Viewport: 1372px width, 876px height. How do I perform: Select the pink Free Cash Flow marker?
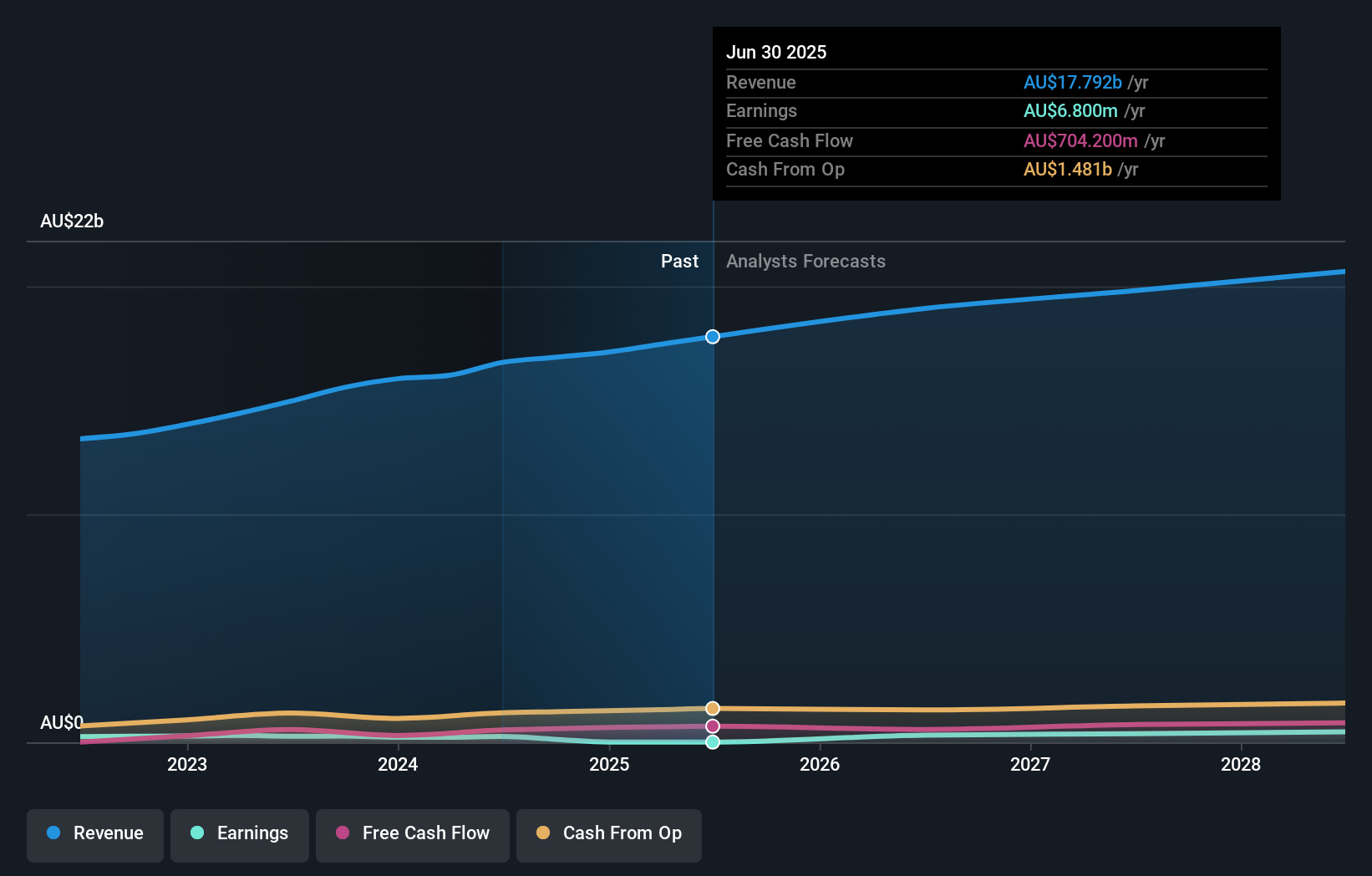(x=712, y=726)
